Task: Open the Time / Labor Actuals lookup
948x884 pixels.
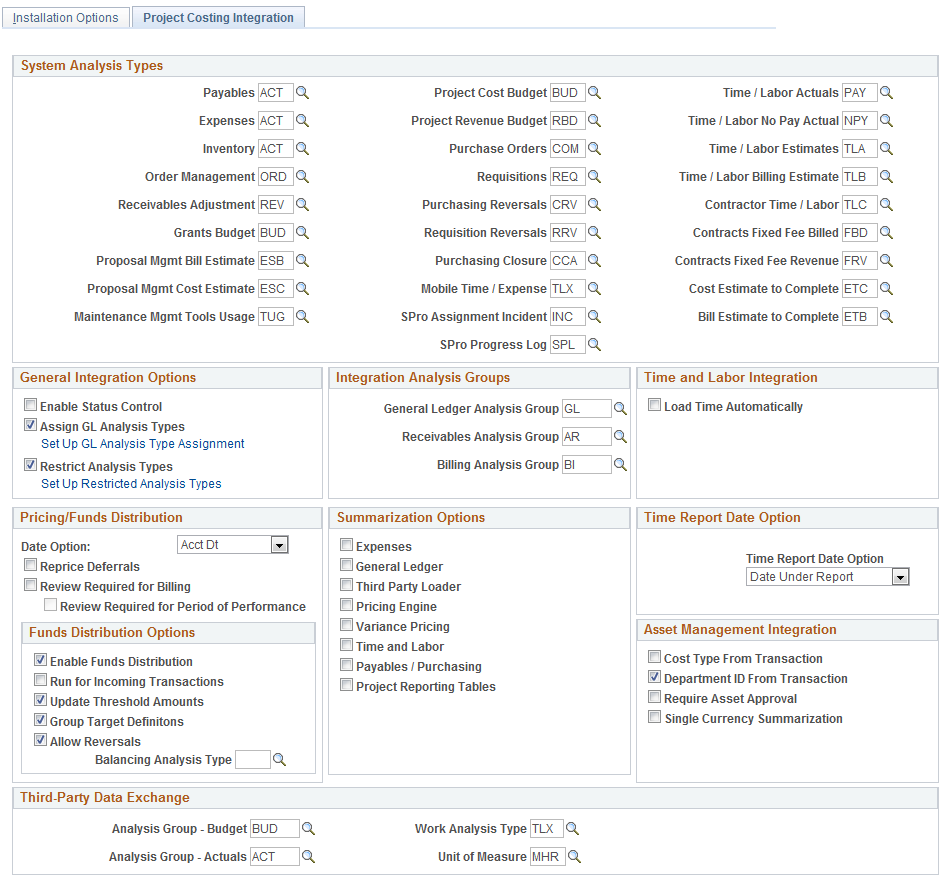Action: click(x=887, y=92)
